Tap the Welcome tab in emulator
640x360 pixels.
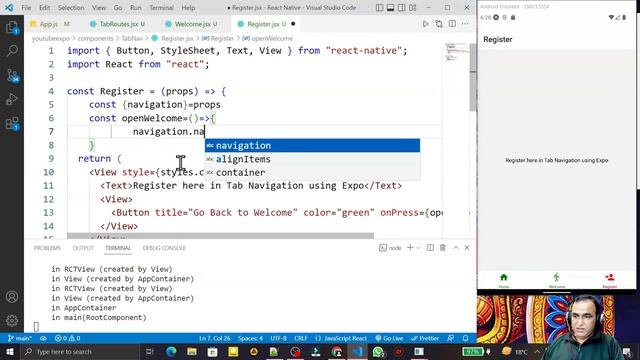point(556,280)
